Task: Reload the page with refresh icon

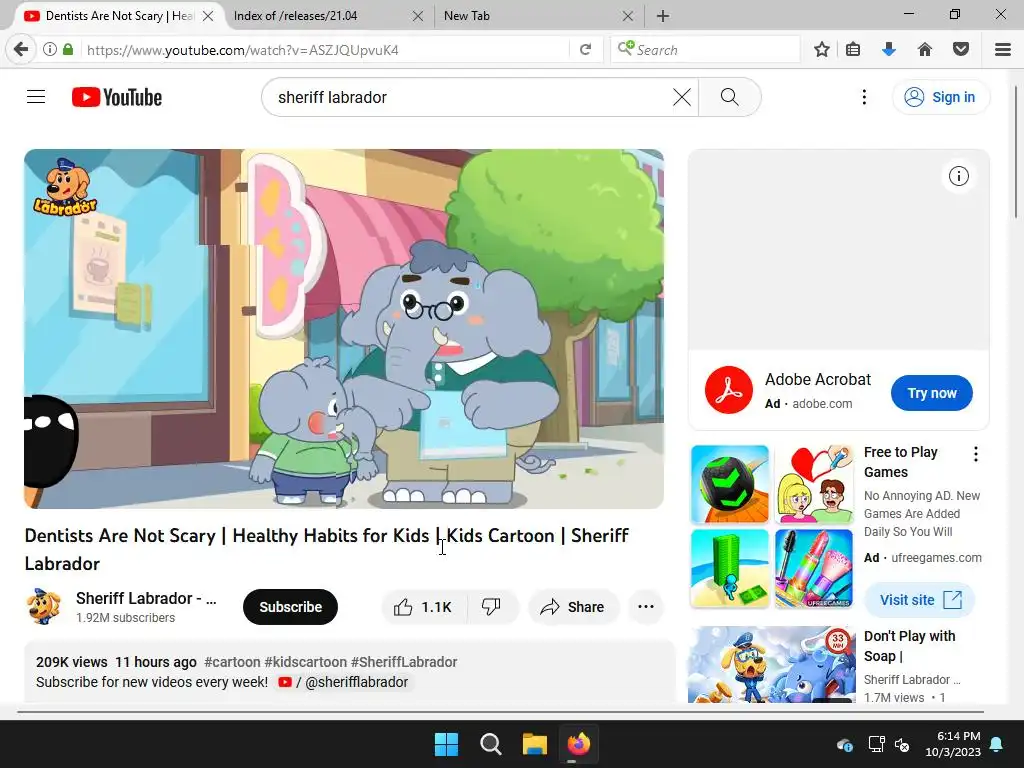Action: click(x=586, y=50)
